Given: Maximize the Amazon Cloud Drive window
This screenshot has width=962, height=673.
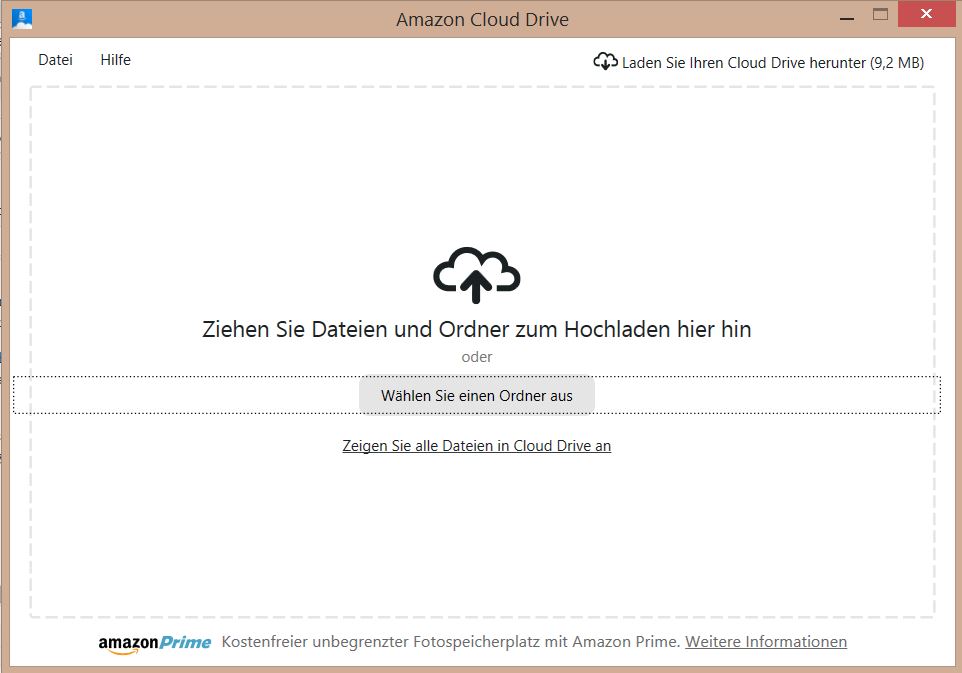Looking at the screenshot, I should (880, 15).
